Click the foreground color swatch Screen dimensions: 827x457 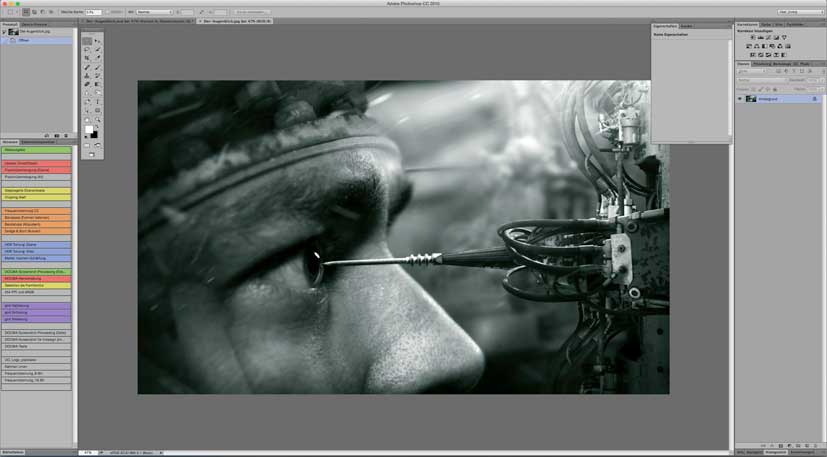[x=89, y=129]
